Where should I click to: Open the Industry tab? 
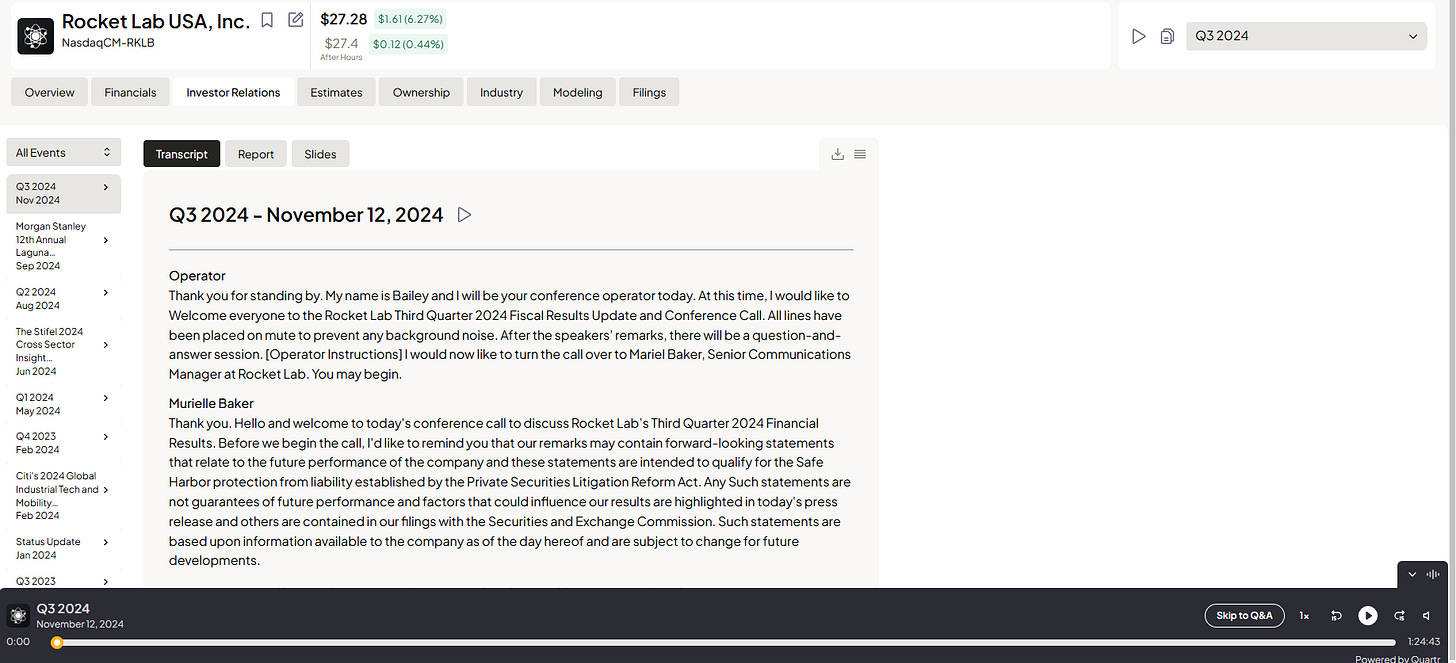(x=501, y=92)
